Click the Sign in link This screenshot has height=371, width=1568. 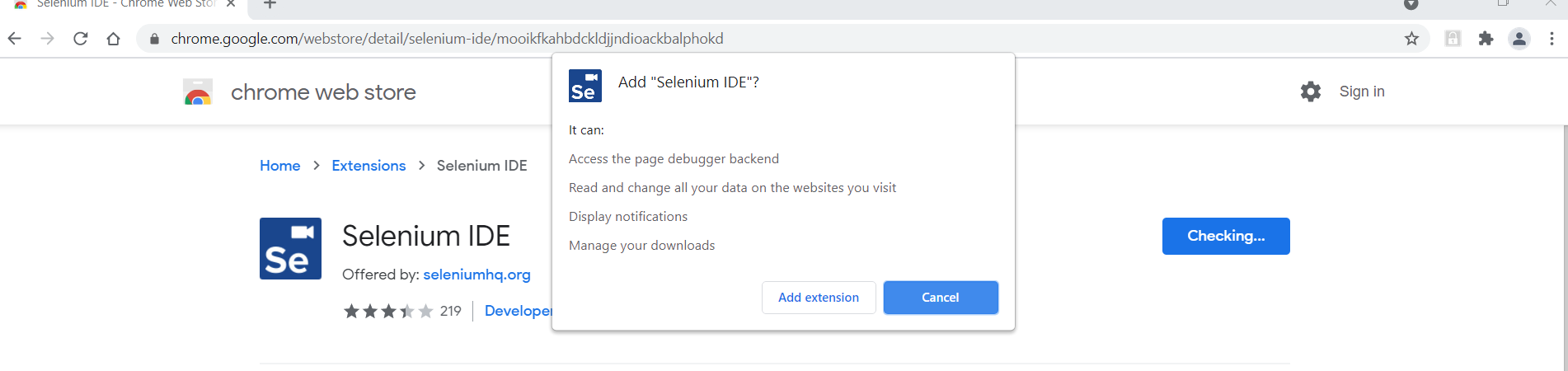(x=1361, y=92)
